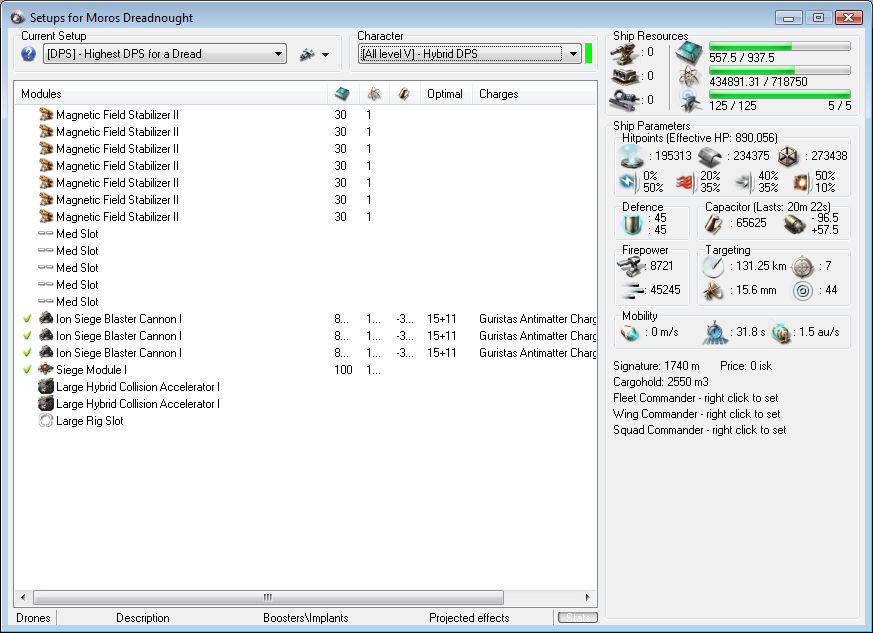Click the Charges column header

coord(534,94)
